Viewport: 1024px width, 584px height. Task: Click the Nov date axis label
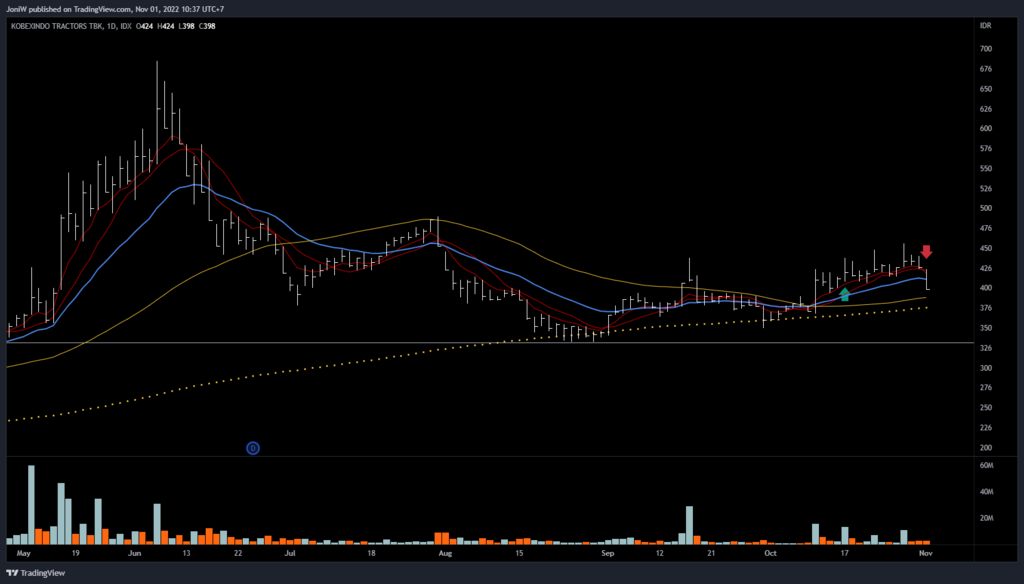click(924, 552)
